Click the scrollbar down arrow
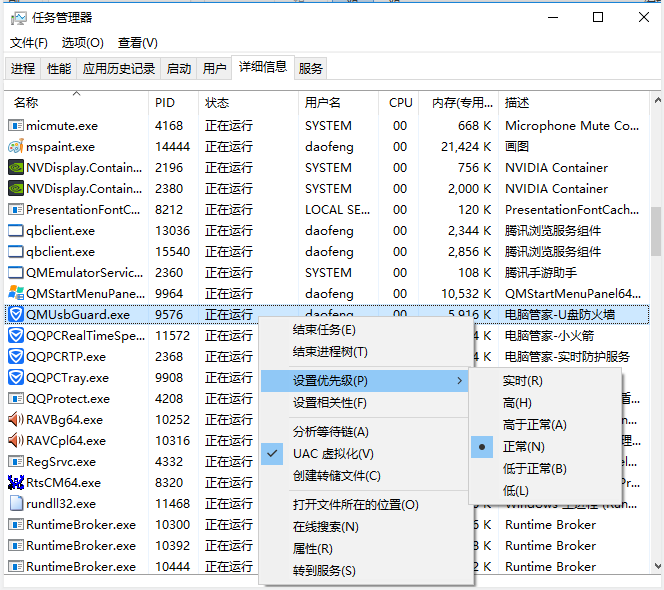The image size is (664, 590). [x=657, y=566]
